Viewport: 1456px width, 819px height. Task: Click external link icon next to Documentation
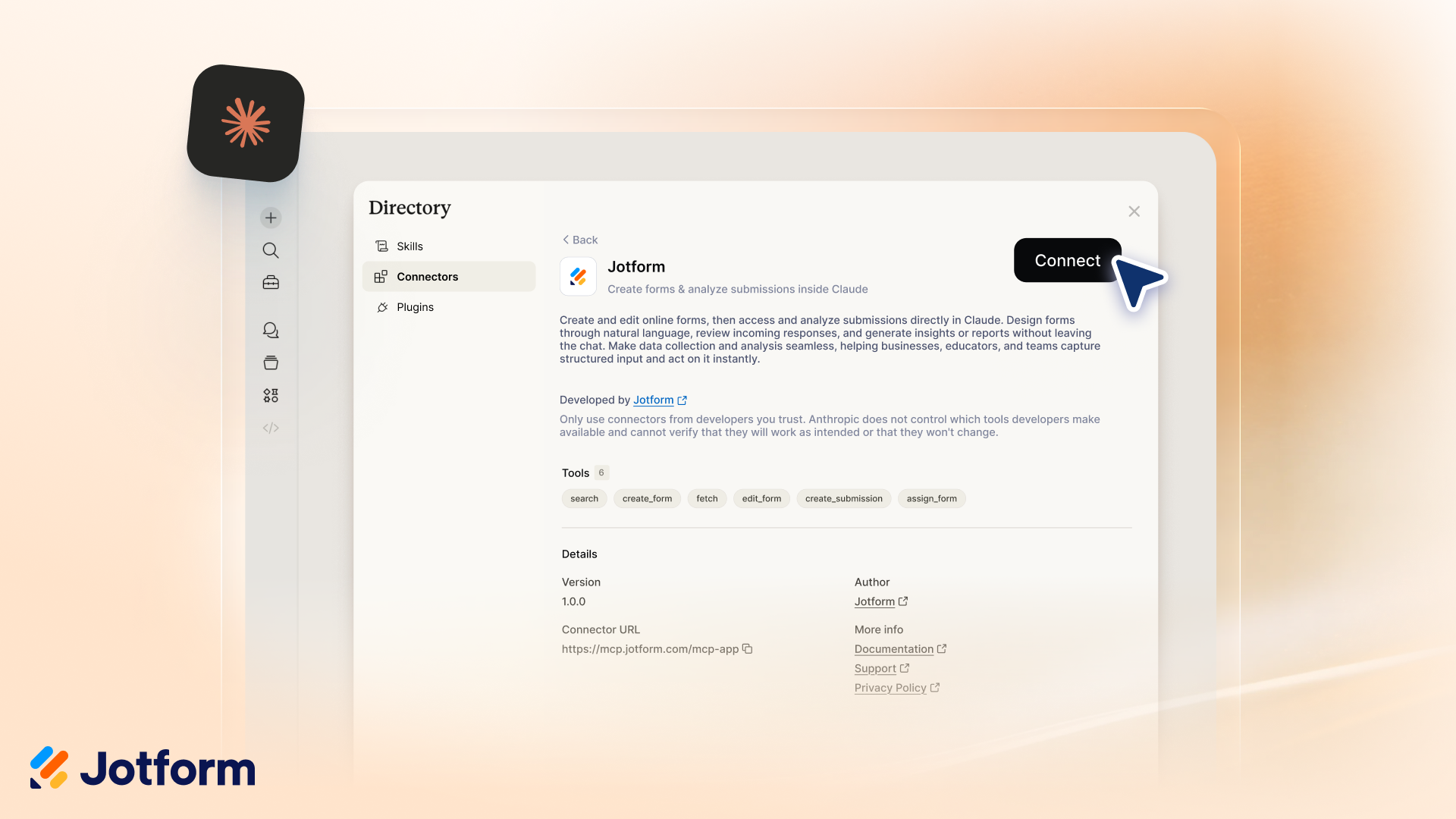942,648
